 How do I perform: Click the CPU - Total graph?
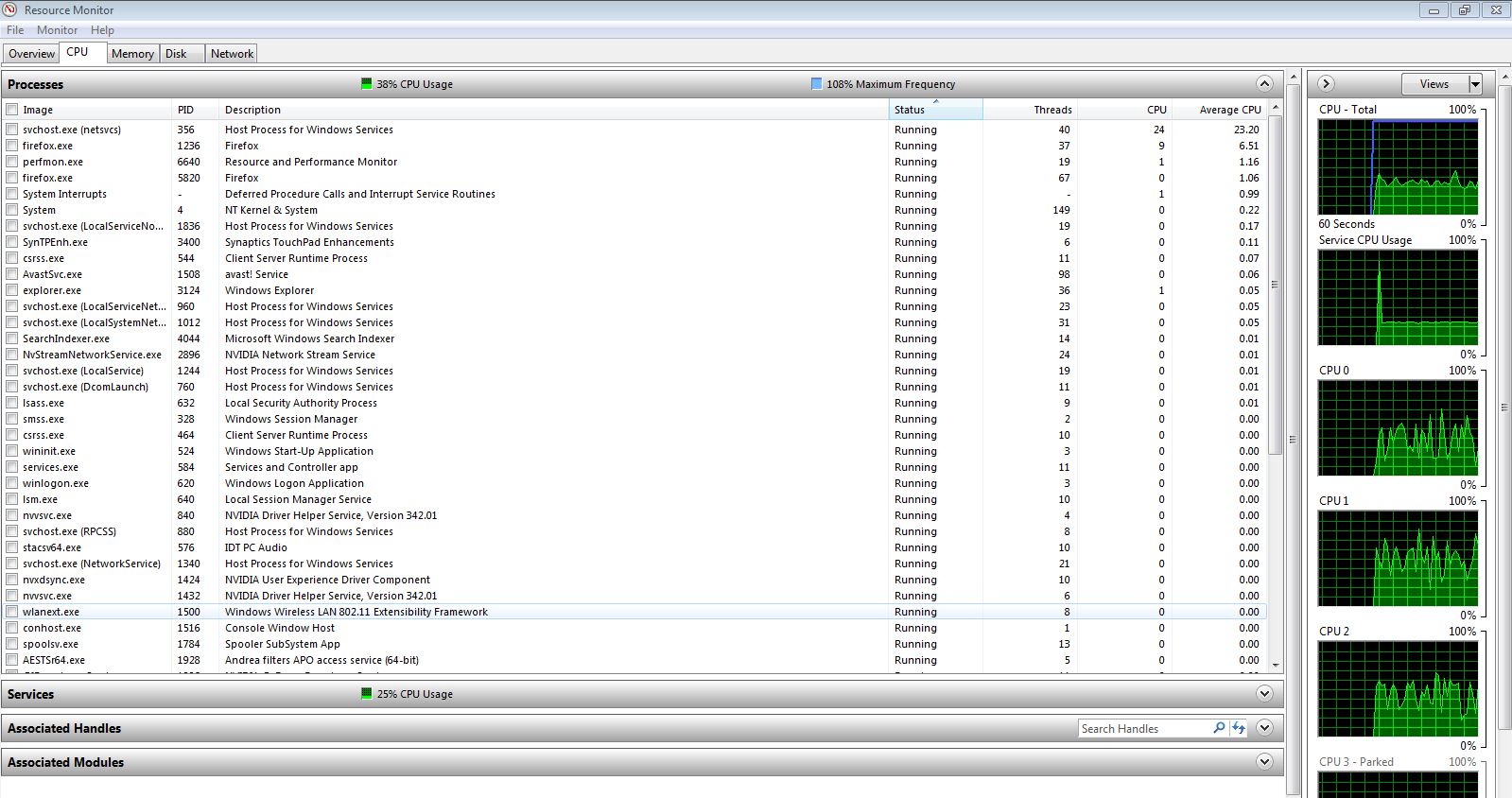[x=1398, y=167]
